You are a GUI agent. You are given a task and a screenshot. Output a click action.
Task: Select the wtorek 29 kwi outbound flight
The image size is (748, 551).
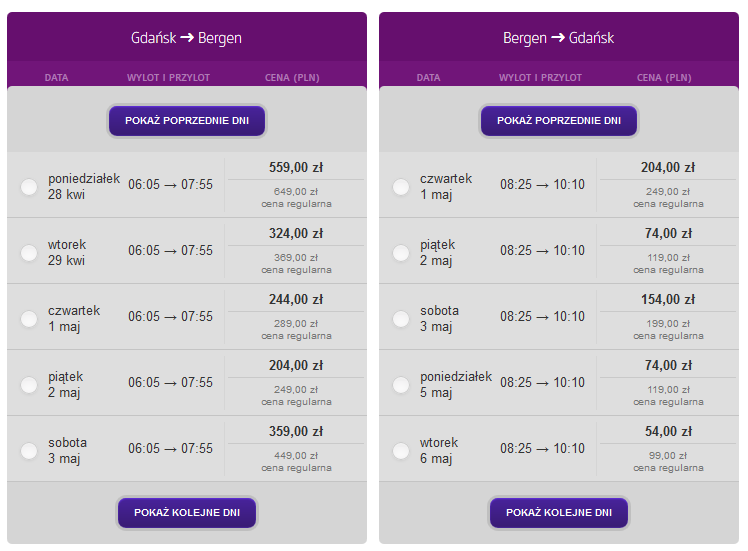point(29,252)
